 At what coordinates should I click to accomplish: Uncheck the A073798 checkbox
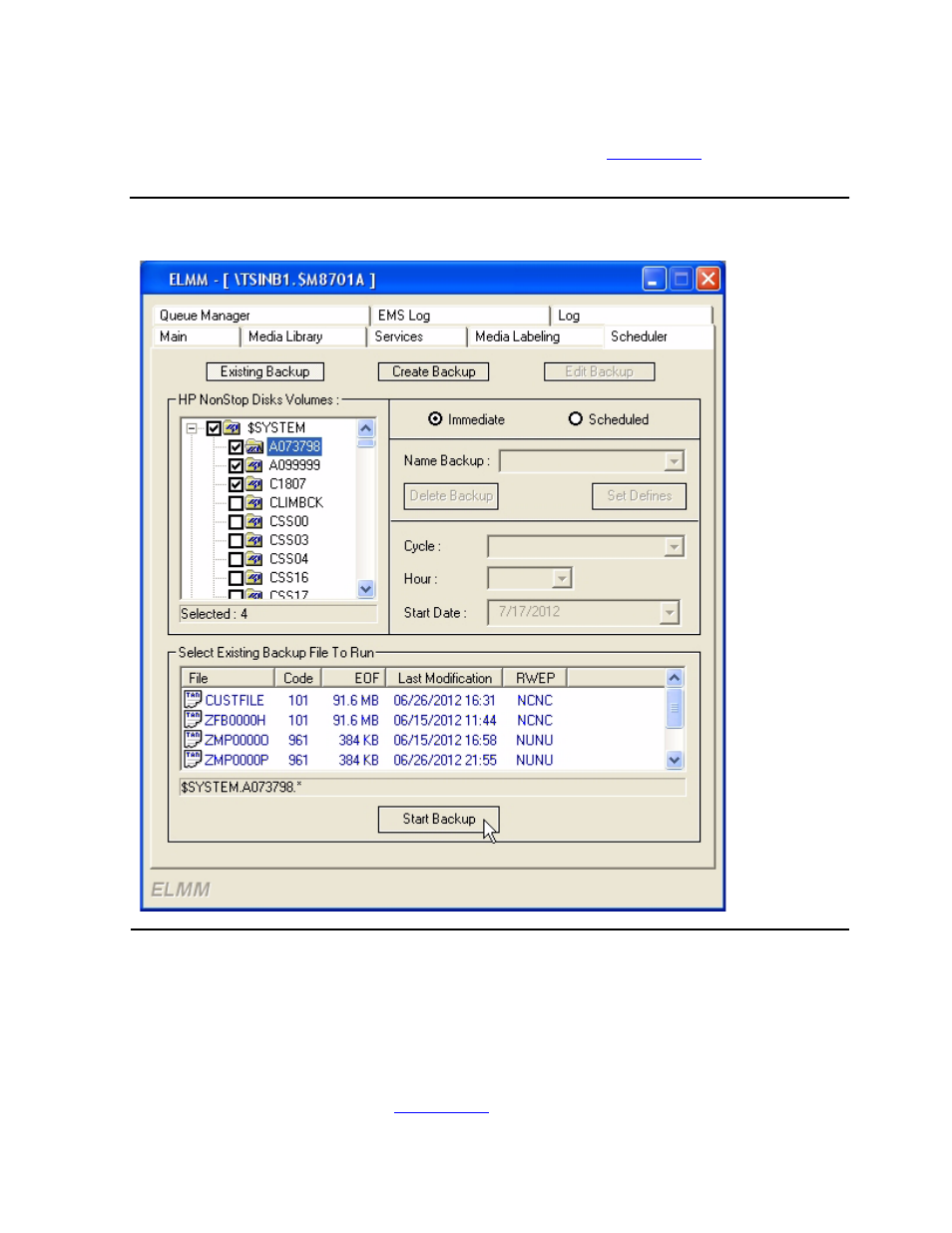236,447
